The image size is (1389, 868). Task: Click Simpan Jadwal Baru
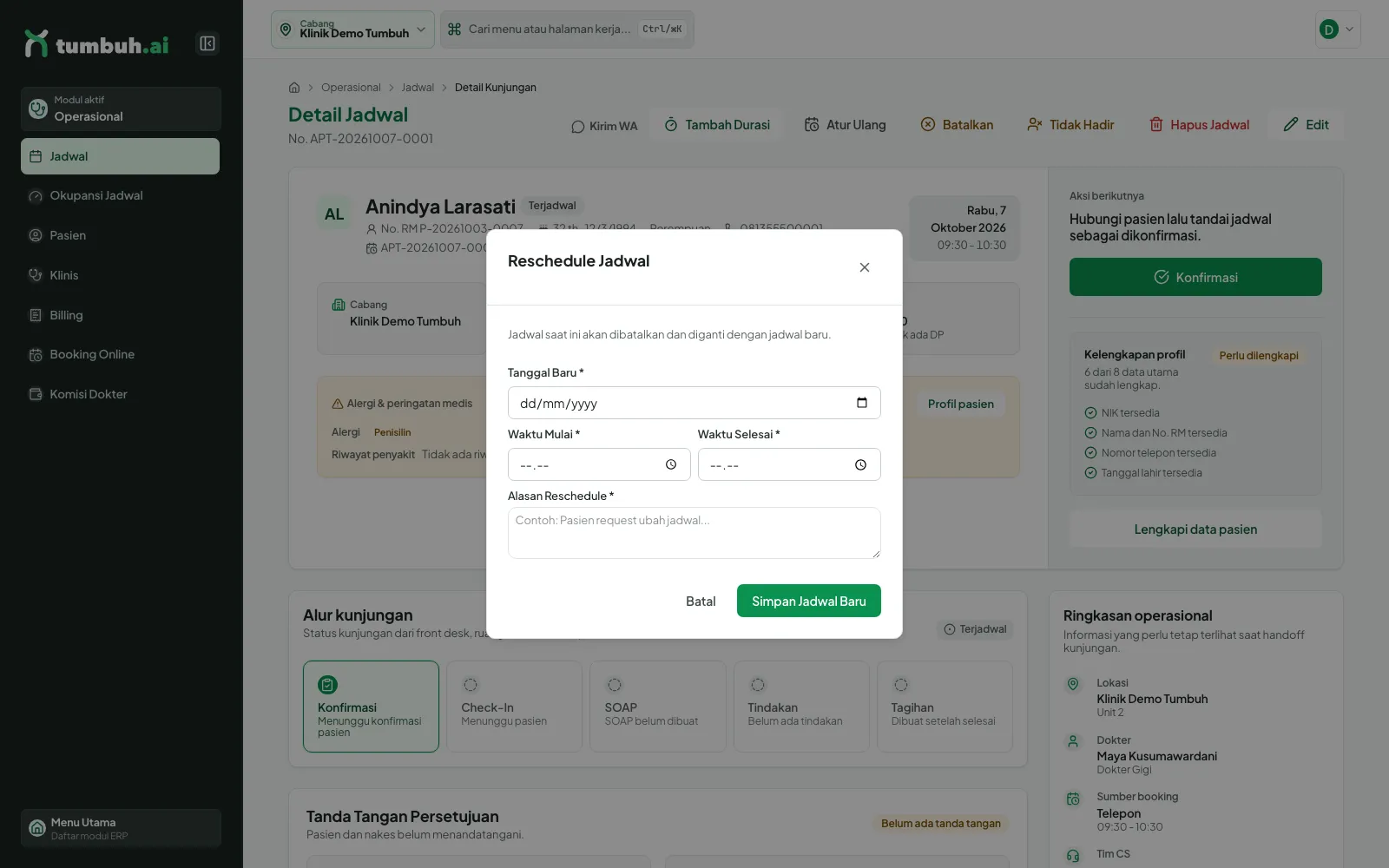point(808,601)
